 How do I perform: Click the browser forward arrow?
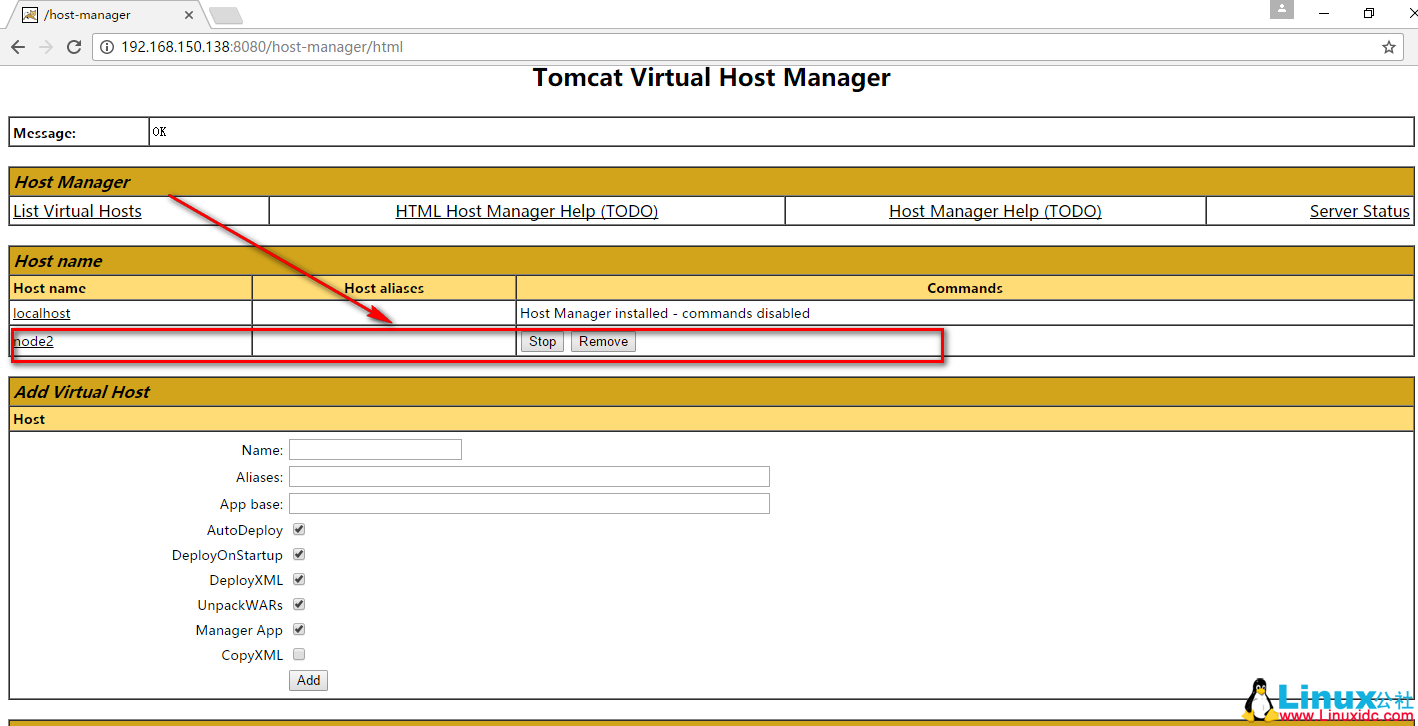click(x=46, y=47)
